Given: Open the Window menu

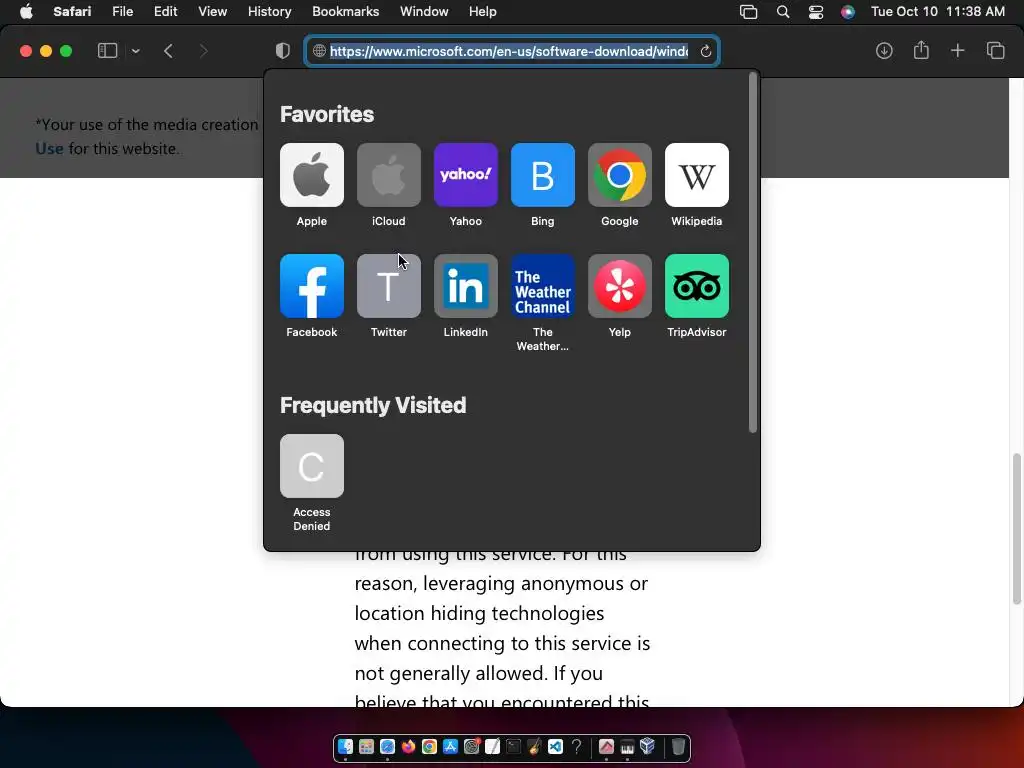Looking at the screenshot, I should pyautogui.click(x=424, y=12).
